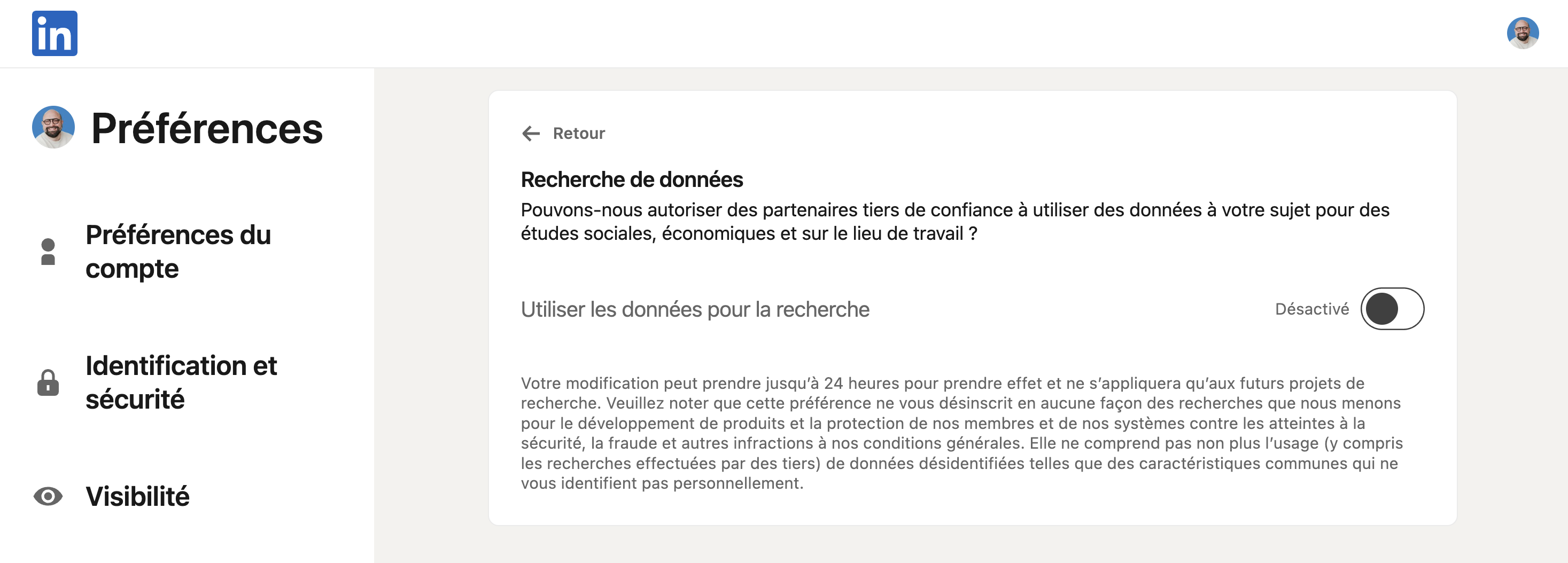Click the empty grey area below the card
1568x563 pixels.
(x=972, y=545)
